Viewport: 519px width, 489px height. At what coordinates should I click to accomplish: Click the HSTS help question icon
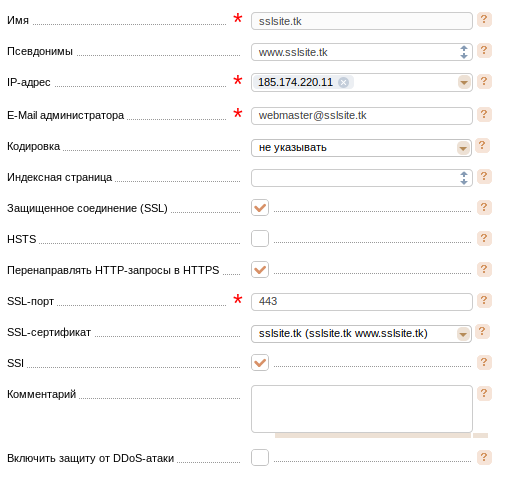click(x=484, y=238)
